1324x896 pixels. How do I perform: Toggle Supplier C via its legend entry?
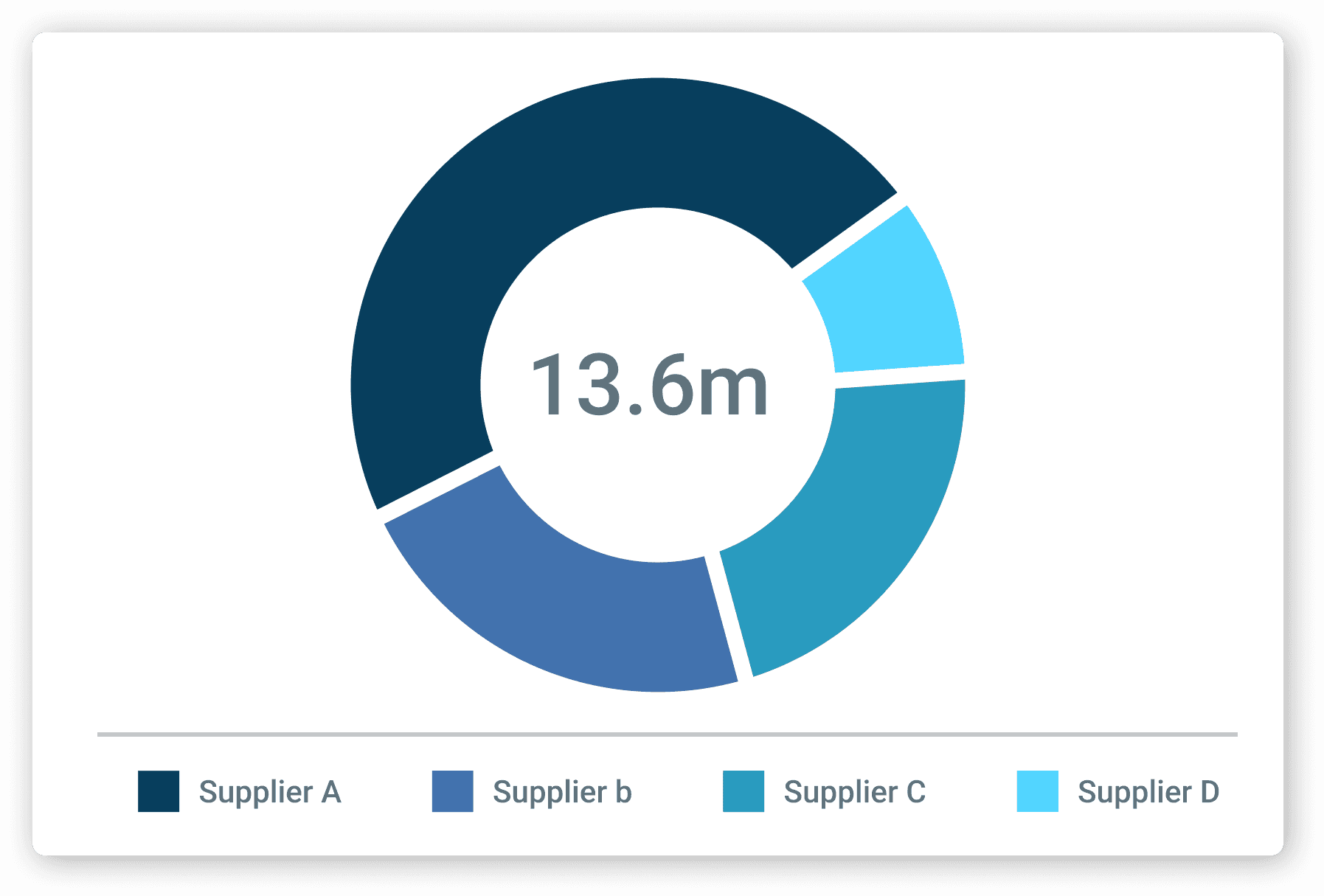click(x=826, y=793)
